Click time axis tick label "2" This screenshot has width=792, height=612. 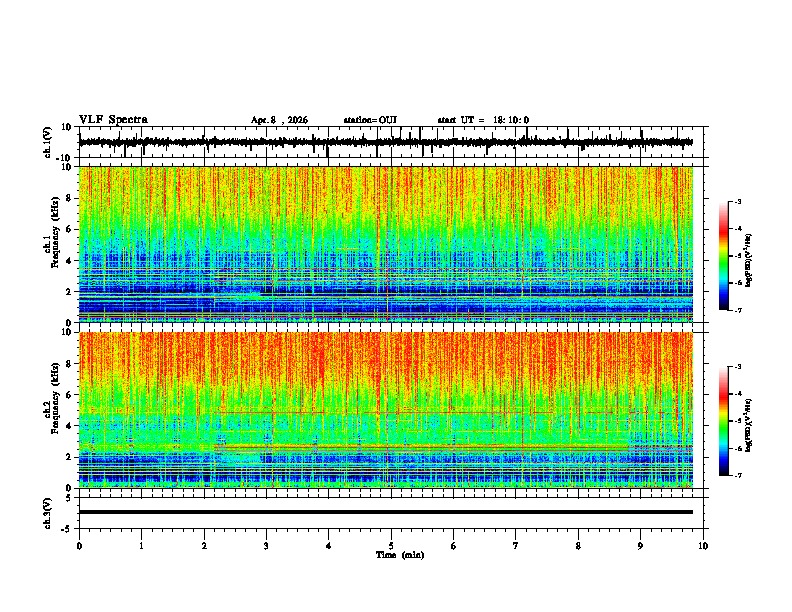(x=204, y=546)
